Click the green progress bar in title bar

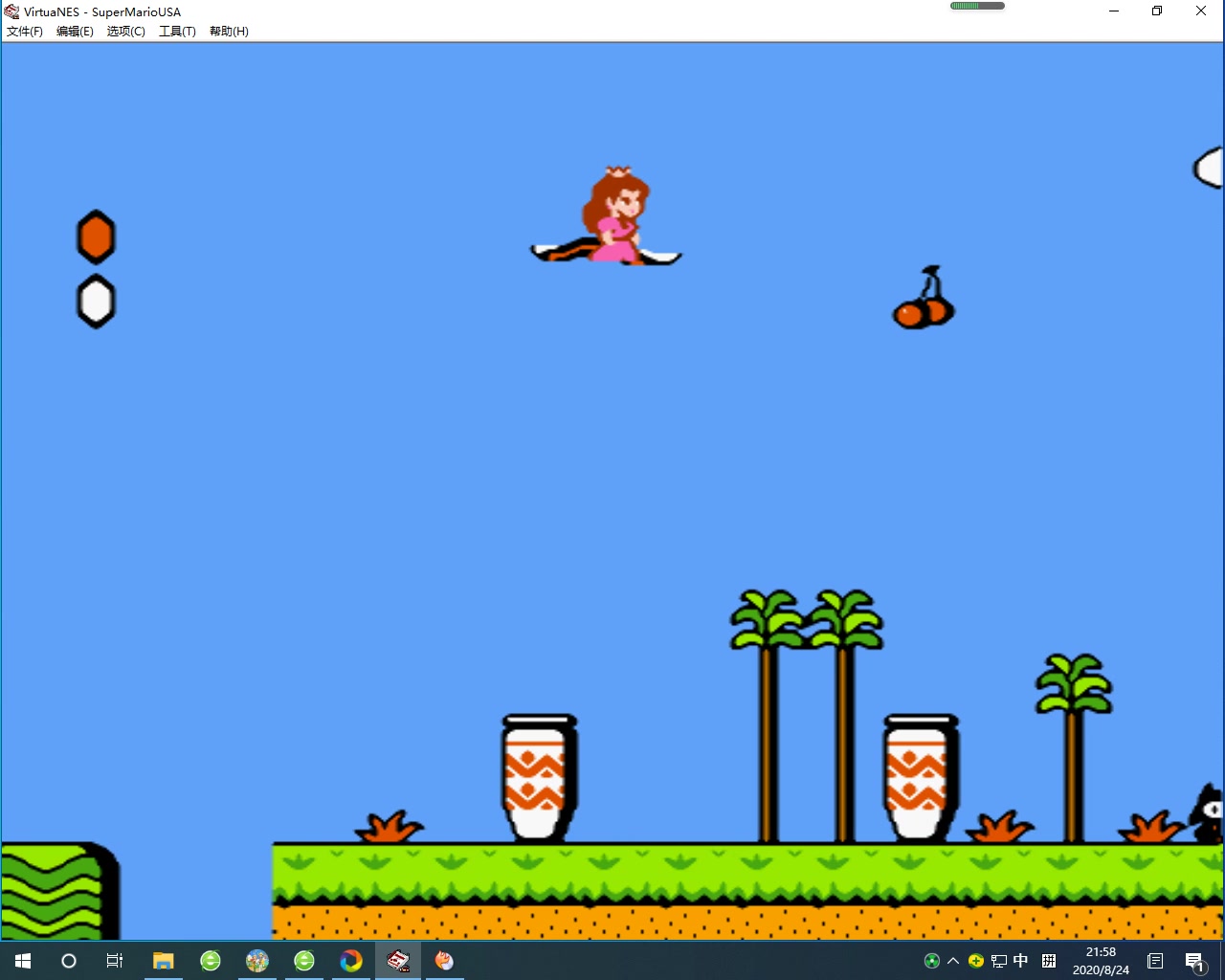click(977, 6)
